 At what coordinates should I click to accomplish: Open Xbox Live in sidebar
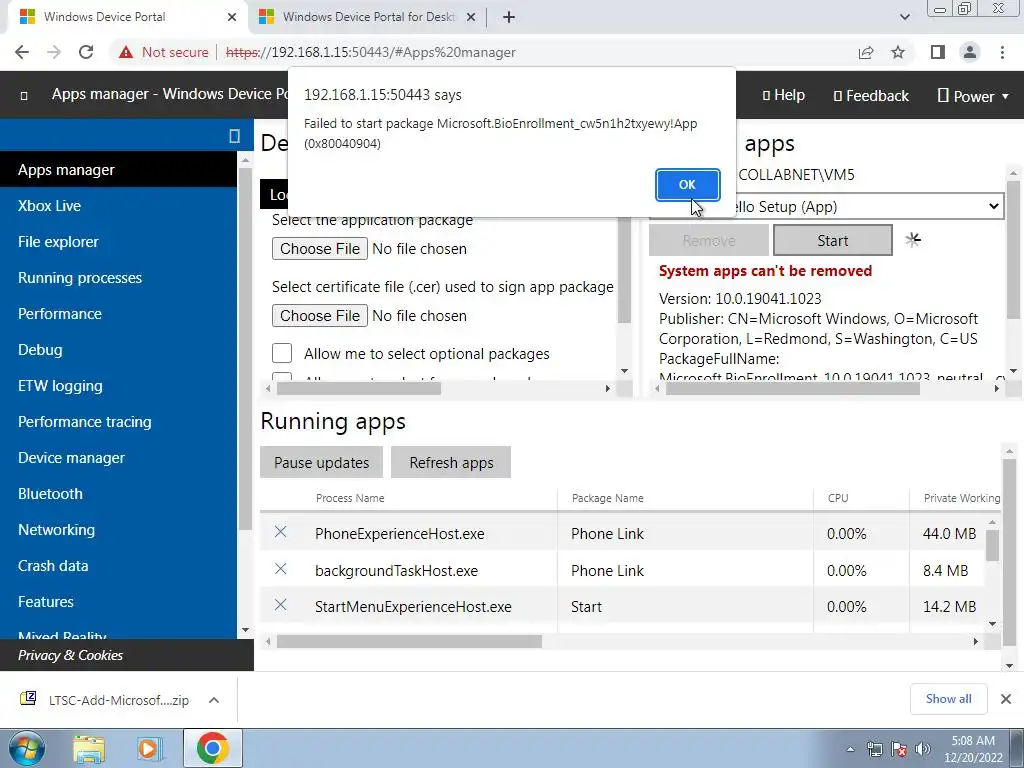tap(118, 206)
